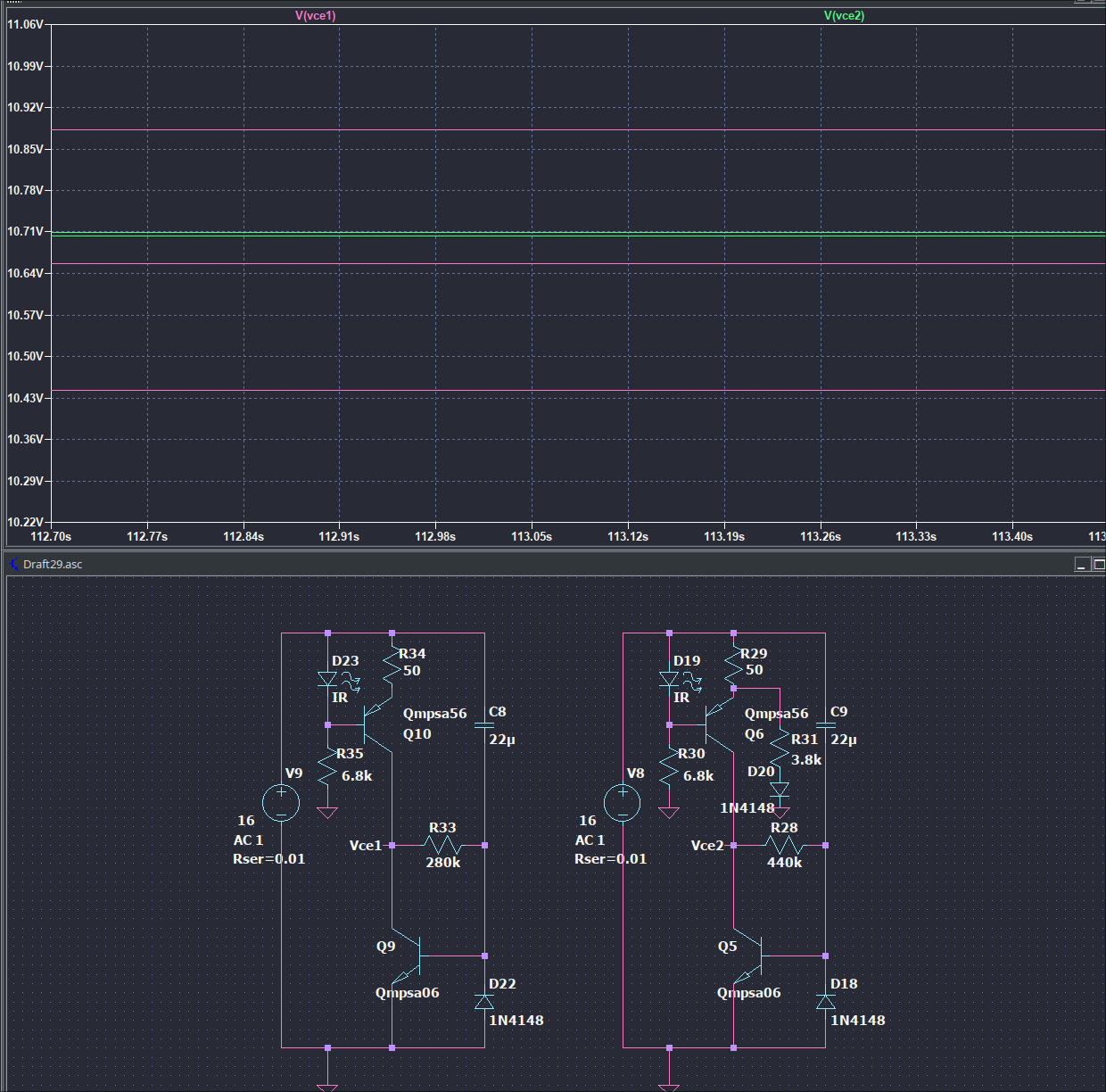
Task: Select the Q6 PNP transistor symbol
Action: click(720, 724)
